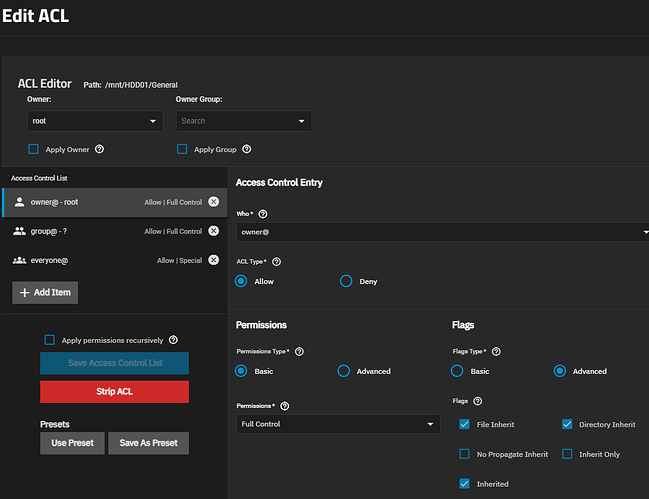Show help for the Permissions dropdown
Viewport: 649px width, 499px height.
tap(285, 406)
